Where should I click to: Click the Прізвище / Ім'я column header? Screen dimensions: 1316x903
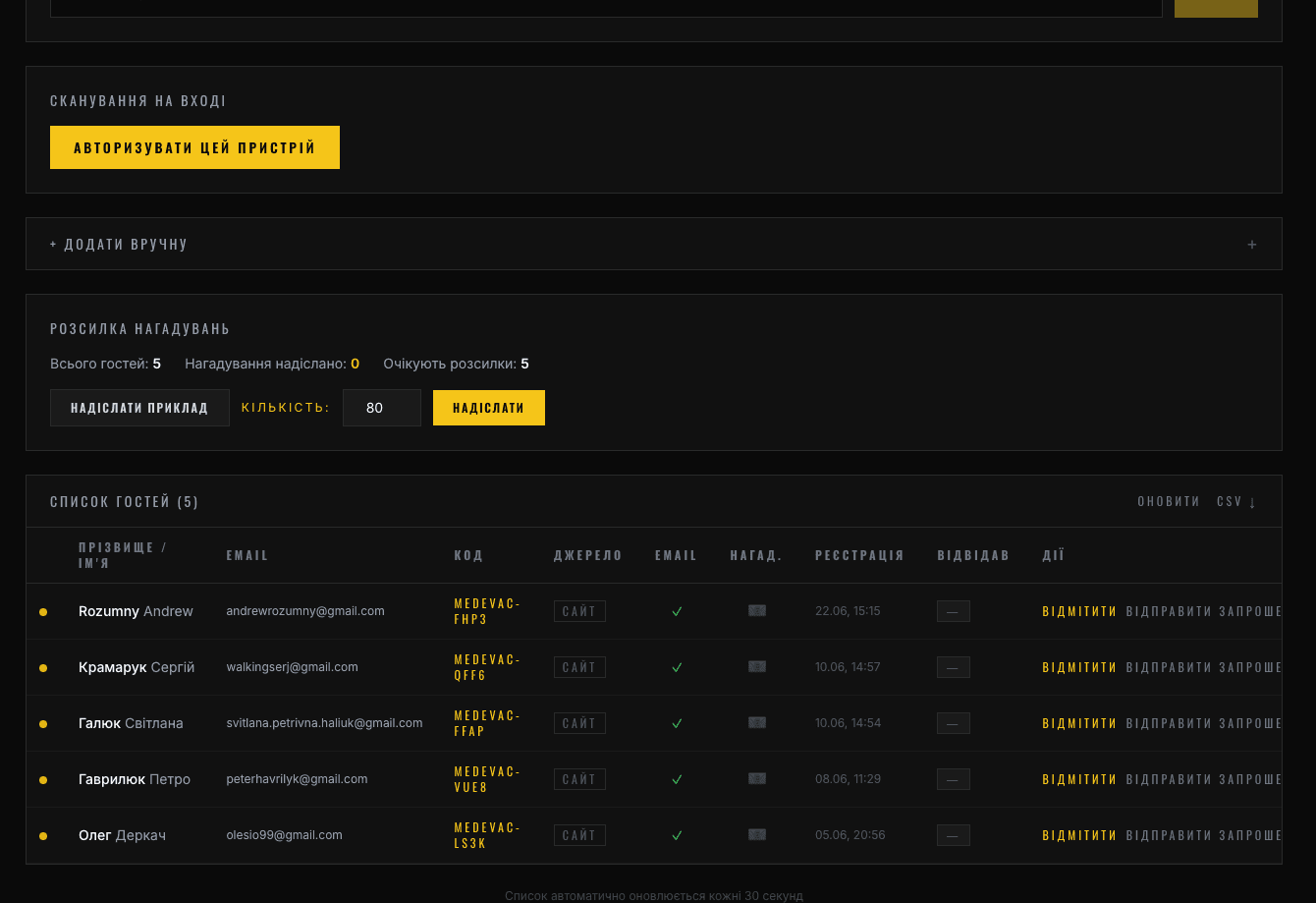point(123,555)
